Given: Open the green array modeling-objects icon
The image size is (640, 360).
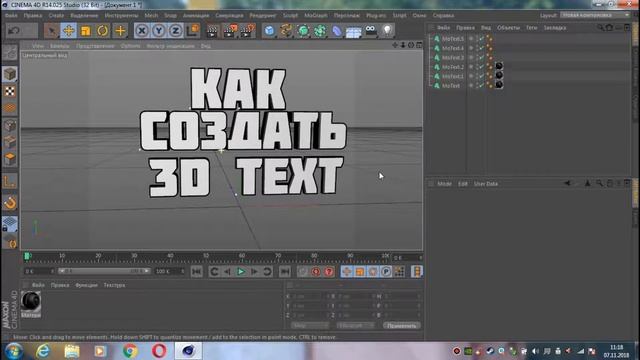Looking at the screenshot, I should [x=320, y=31].
